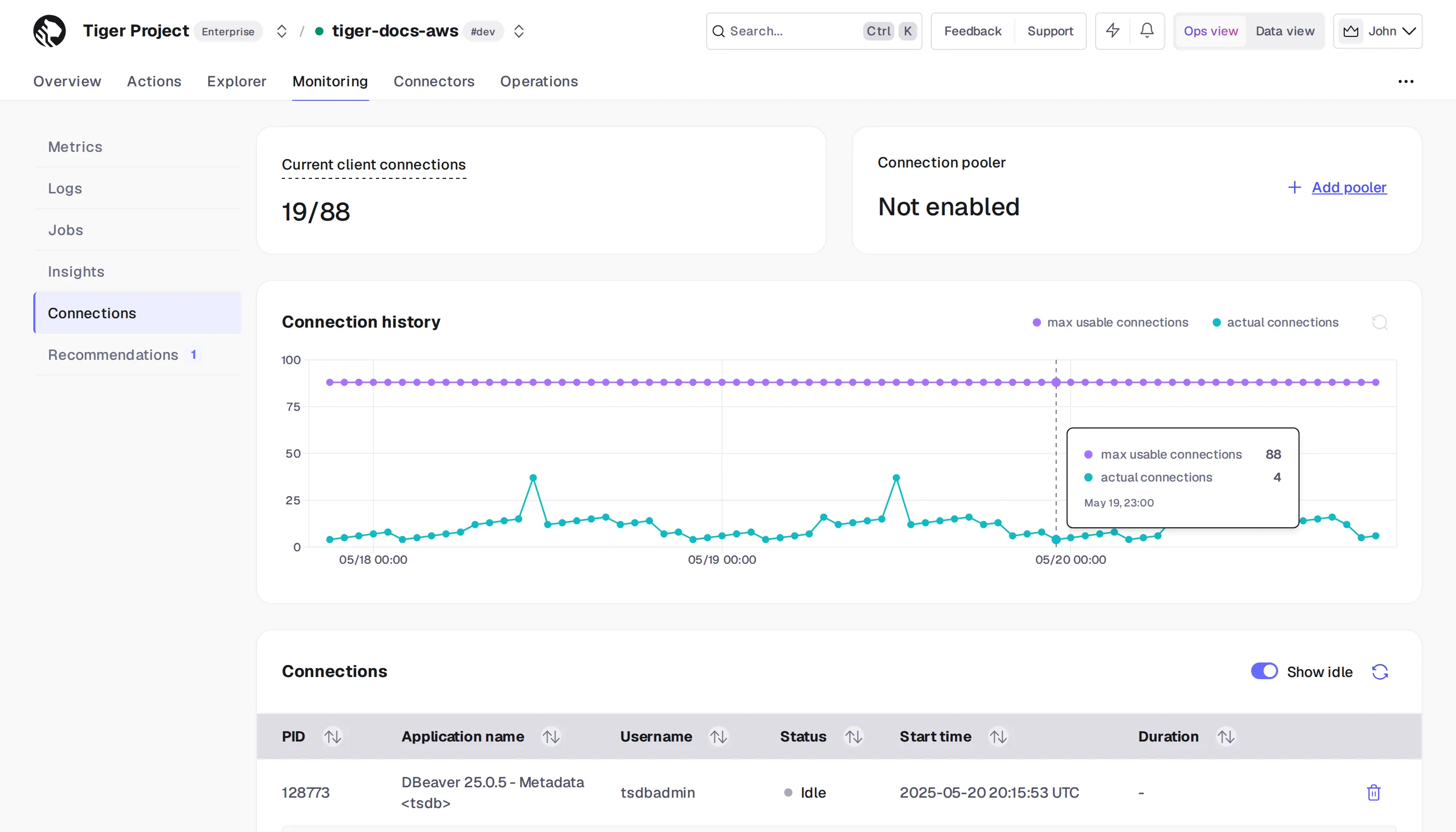Open the John user menu dropdown

pyautogui.click(x=1377, y=31)
